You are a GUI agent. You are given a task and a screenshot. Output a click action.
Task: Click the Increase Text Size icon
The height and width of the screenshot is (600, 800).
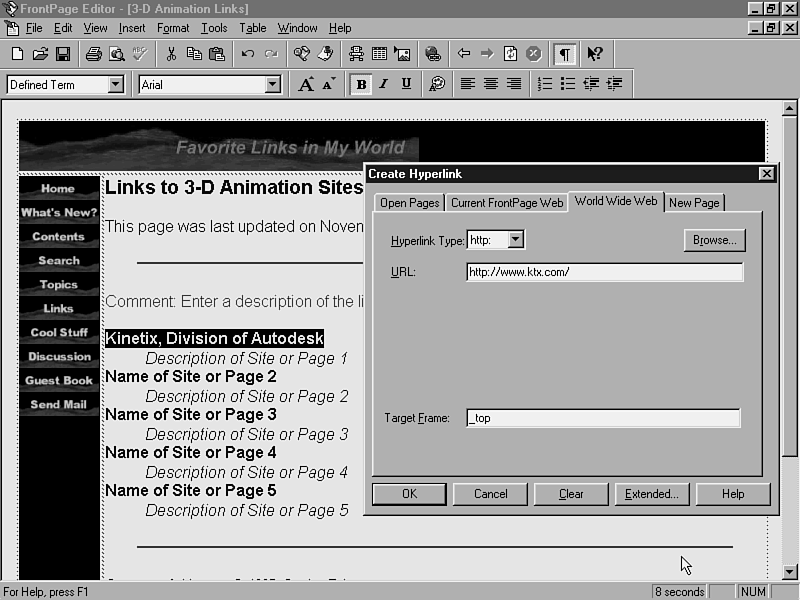(x=306, y=85)
